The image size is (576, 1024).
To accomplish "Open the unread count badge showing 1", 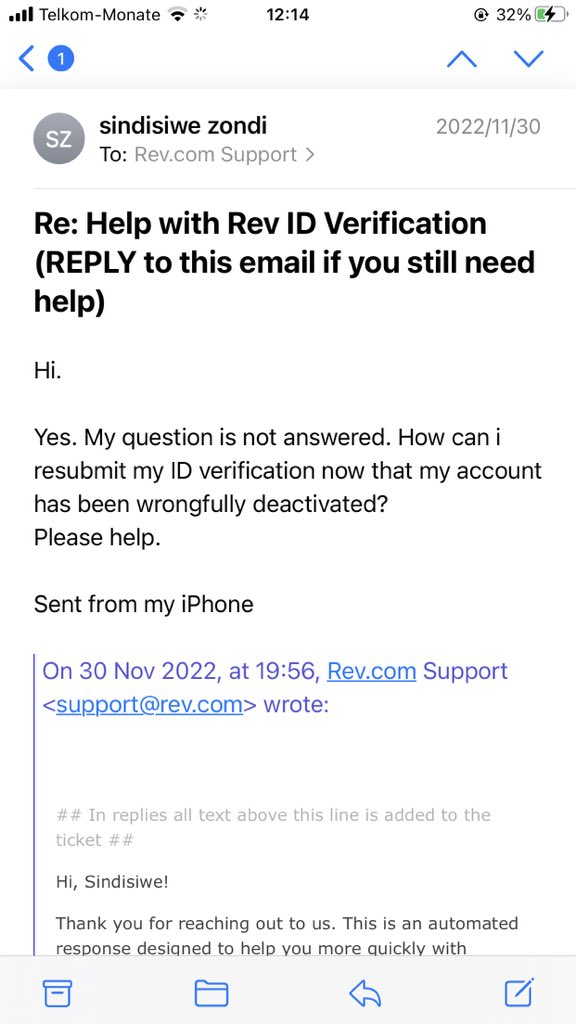I will point(61,59).
